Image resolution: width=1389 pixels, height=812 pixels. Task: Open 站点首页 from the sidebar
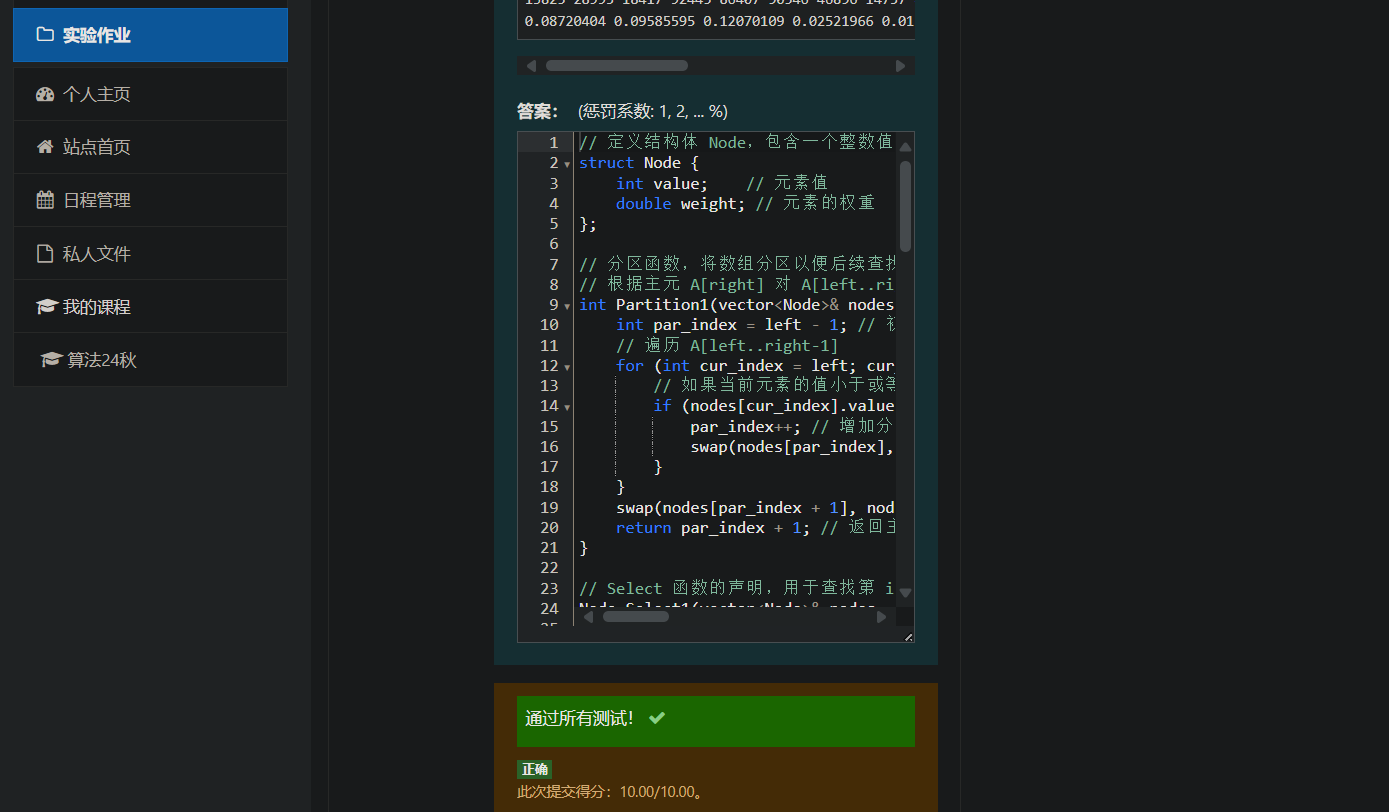pos(150,147)
